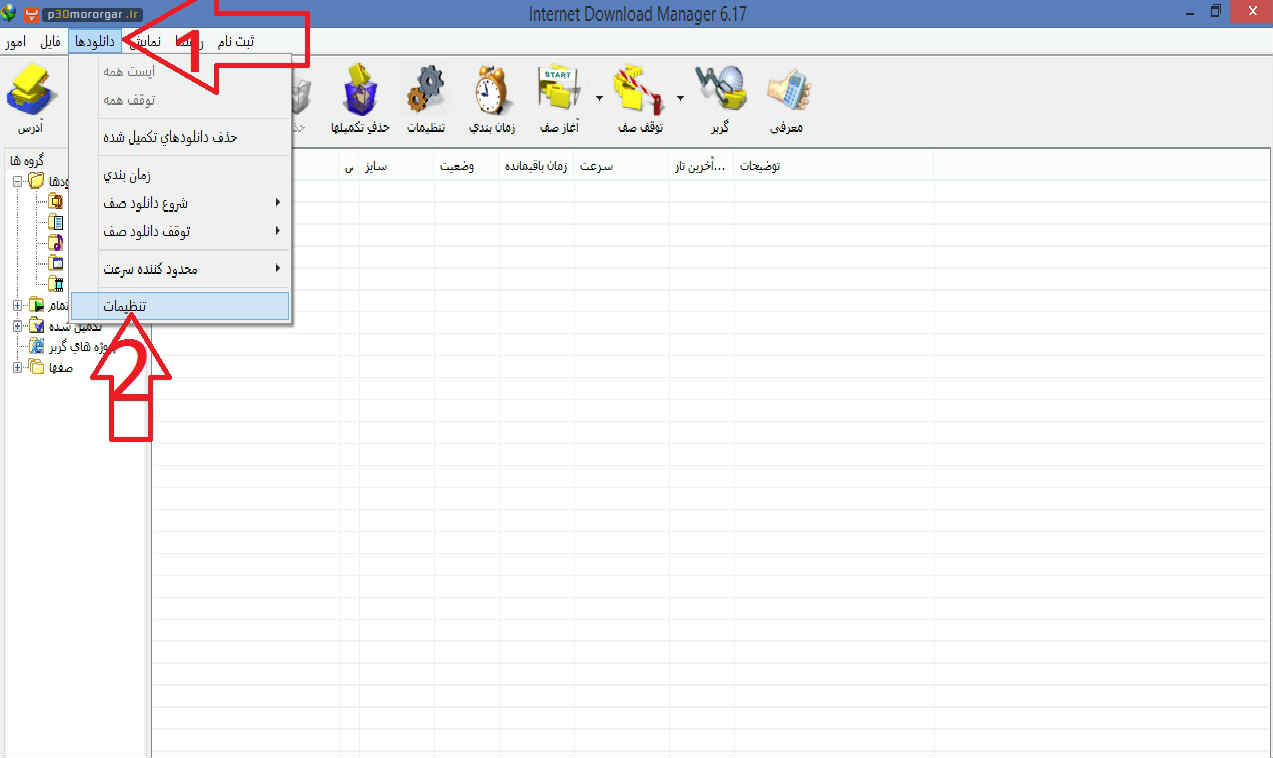
Task: Select the finished downloads checkmark folder icon
Action: (x=37, y=326)
